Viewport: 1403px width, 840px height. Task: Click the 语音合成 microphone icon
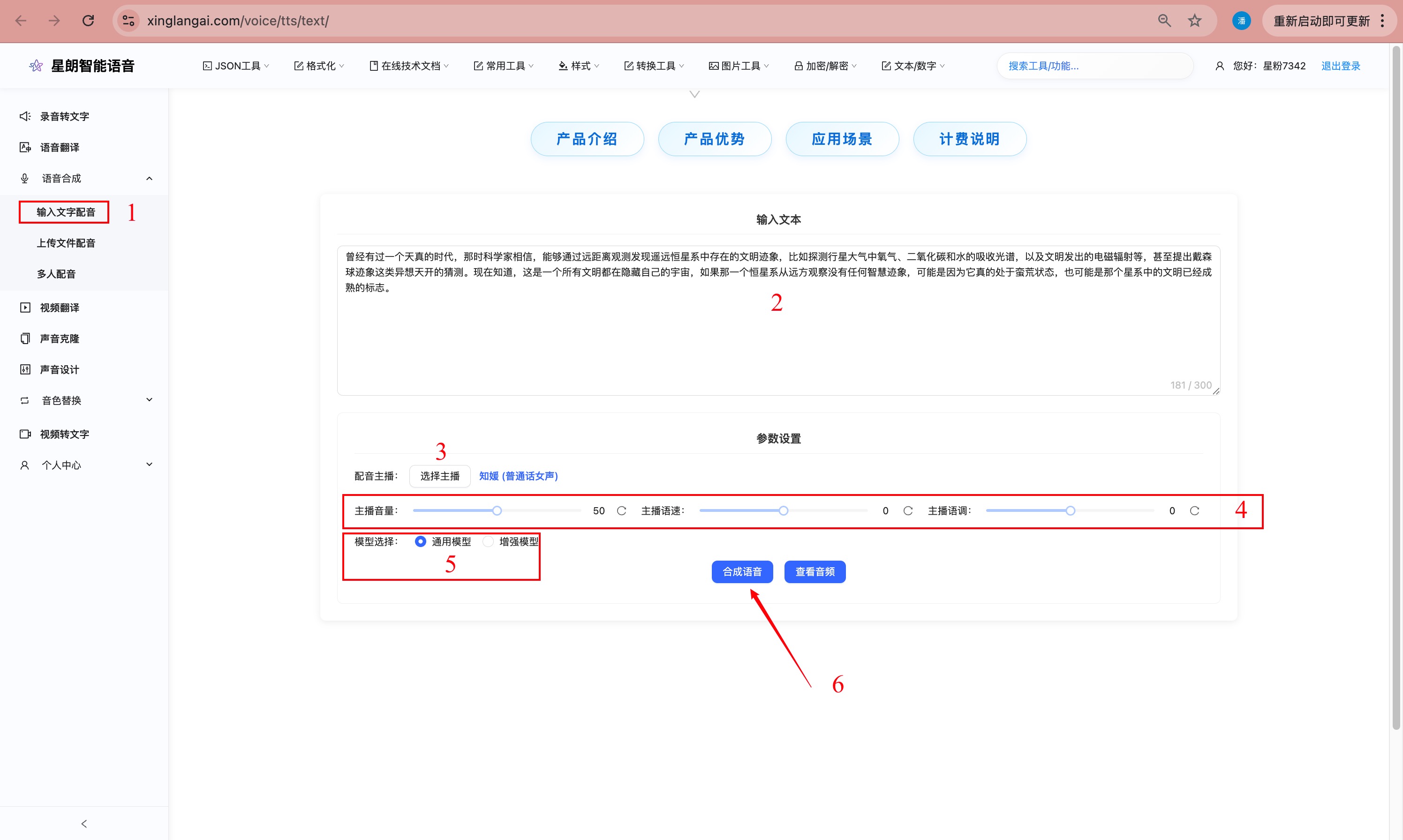24,178
